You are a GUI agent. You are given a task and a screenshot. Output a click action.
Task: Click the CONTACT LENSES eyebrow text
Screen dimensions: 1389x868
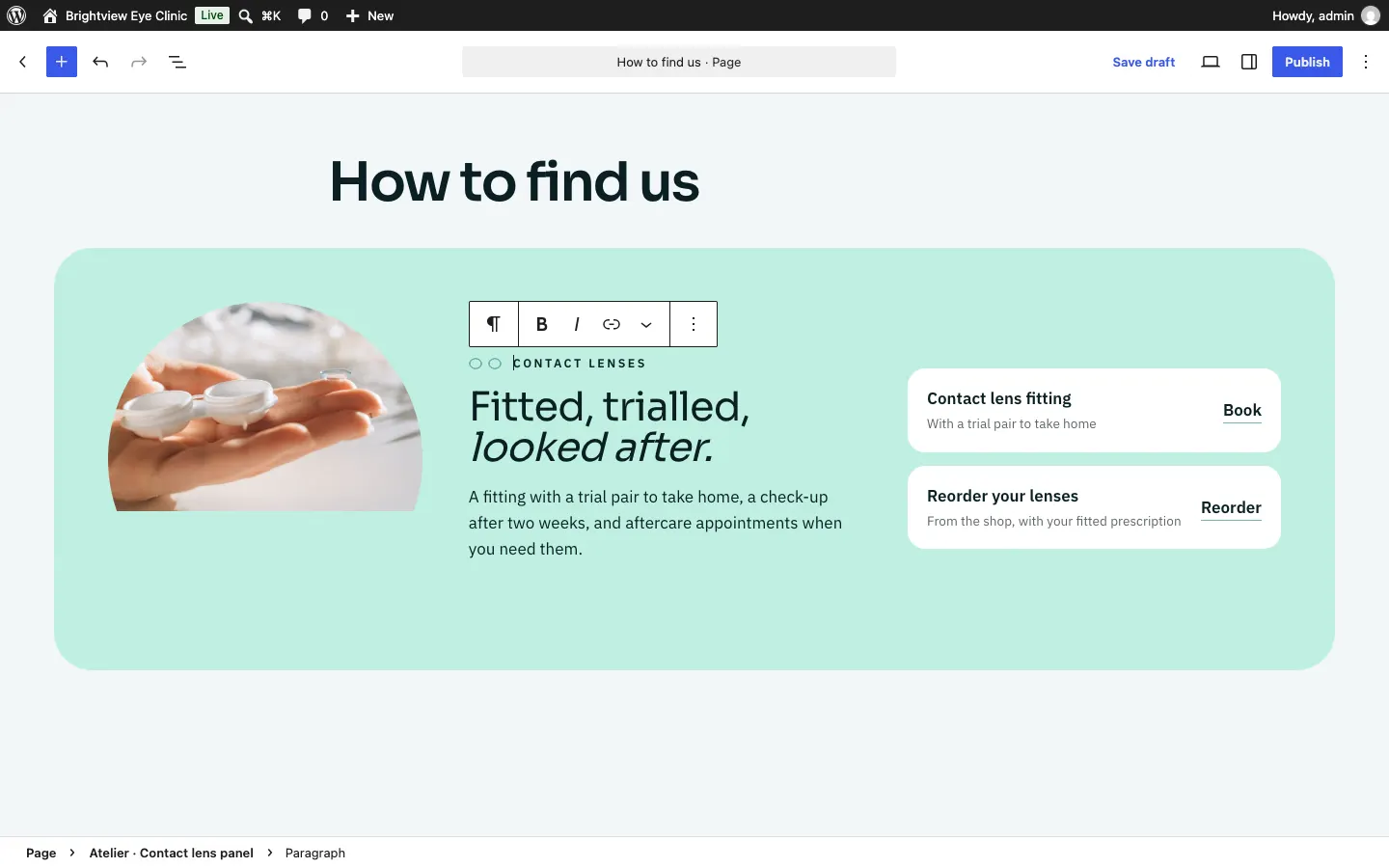(580, 364)
